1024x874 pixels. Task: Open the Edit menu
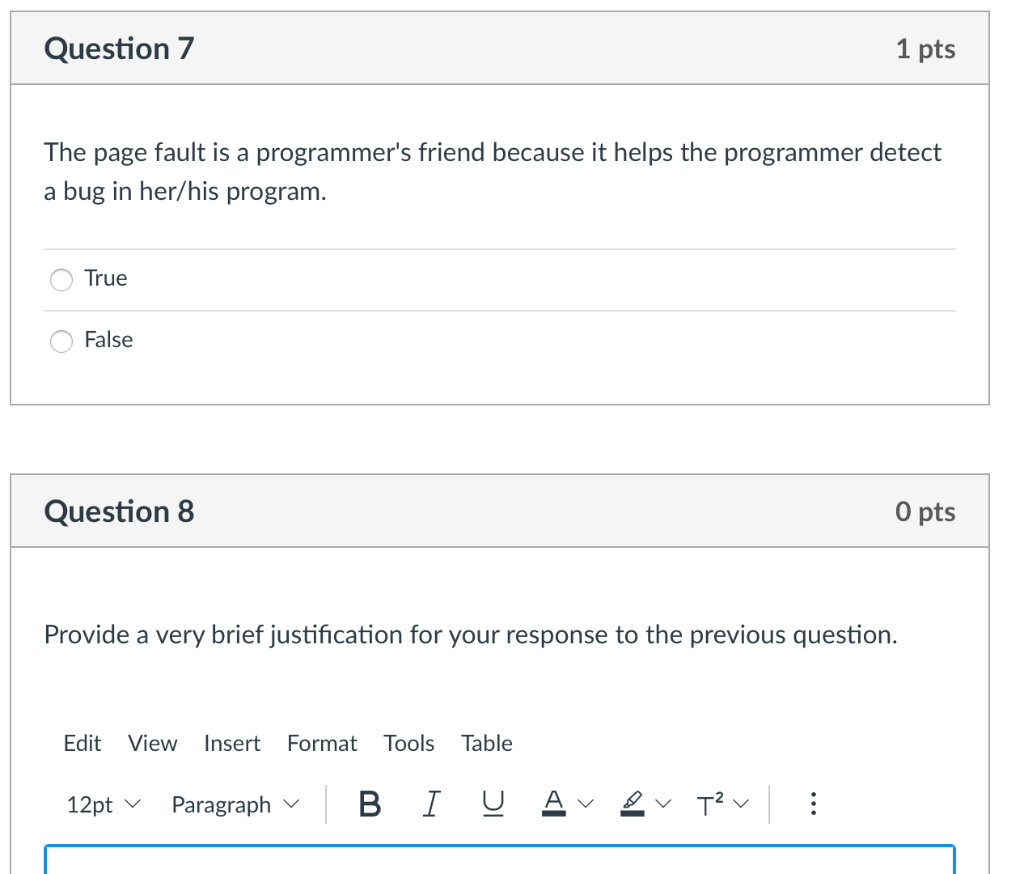pyautogui.click(x=82, y=743)
